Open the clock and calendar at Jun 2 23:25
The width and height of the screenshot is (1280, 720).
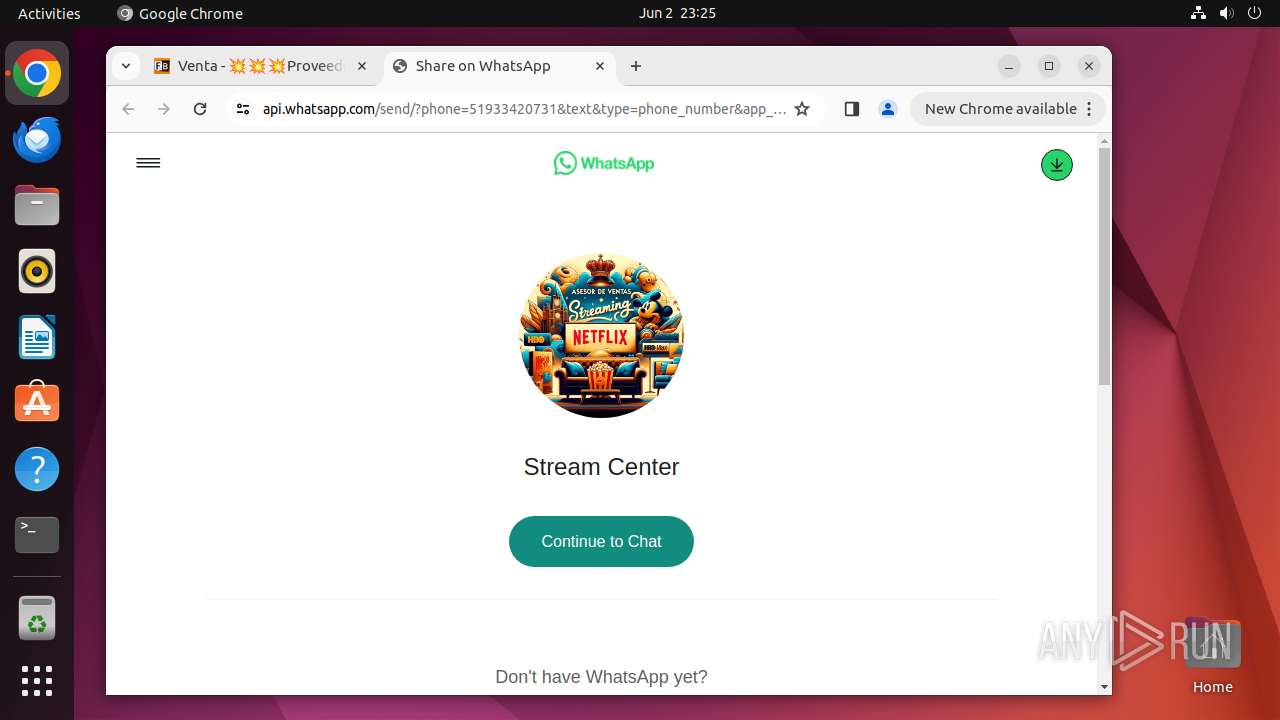(677, 13)
